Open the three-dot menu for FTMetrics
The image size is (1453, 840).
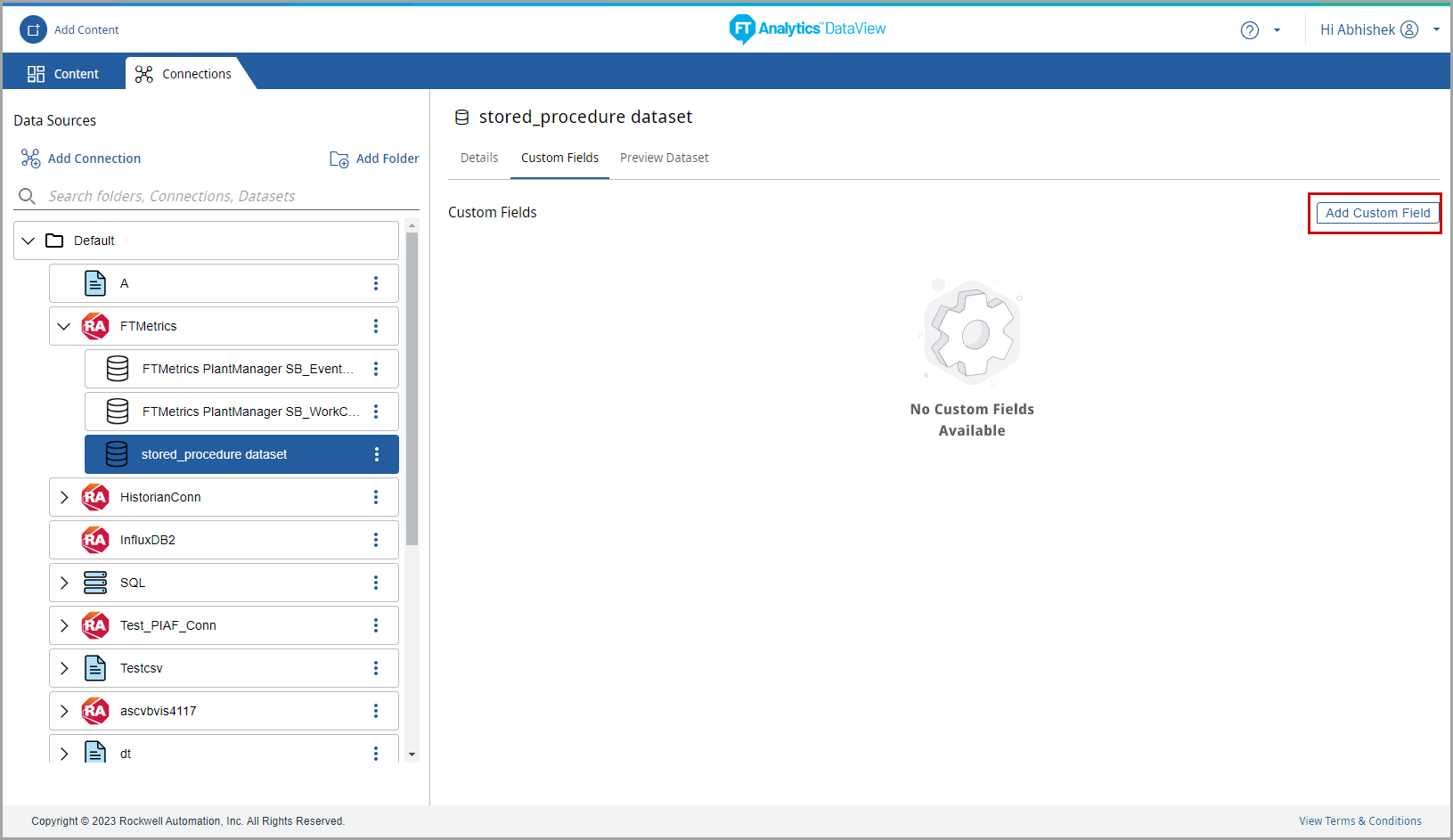[x=376, y=326]
